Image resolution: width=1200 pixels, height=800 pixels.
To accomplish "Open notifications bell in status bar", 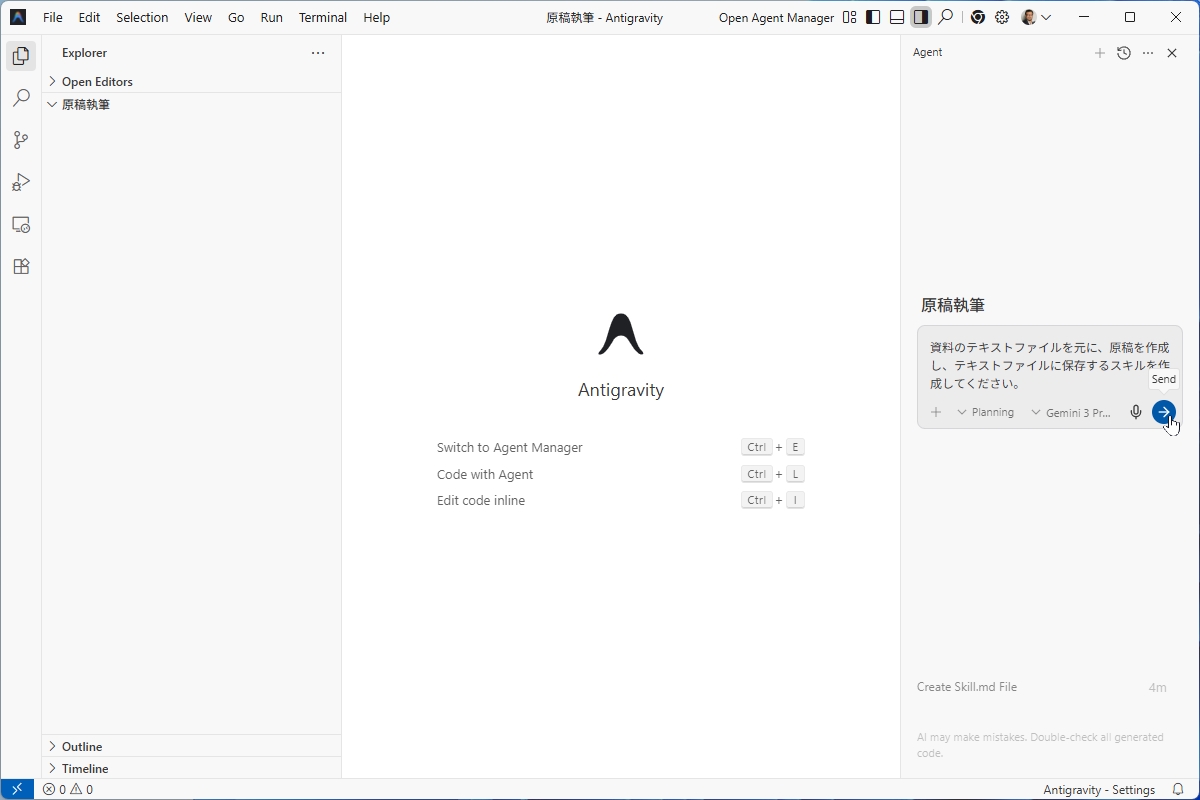I will click(x=1178, y=789).
